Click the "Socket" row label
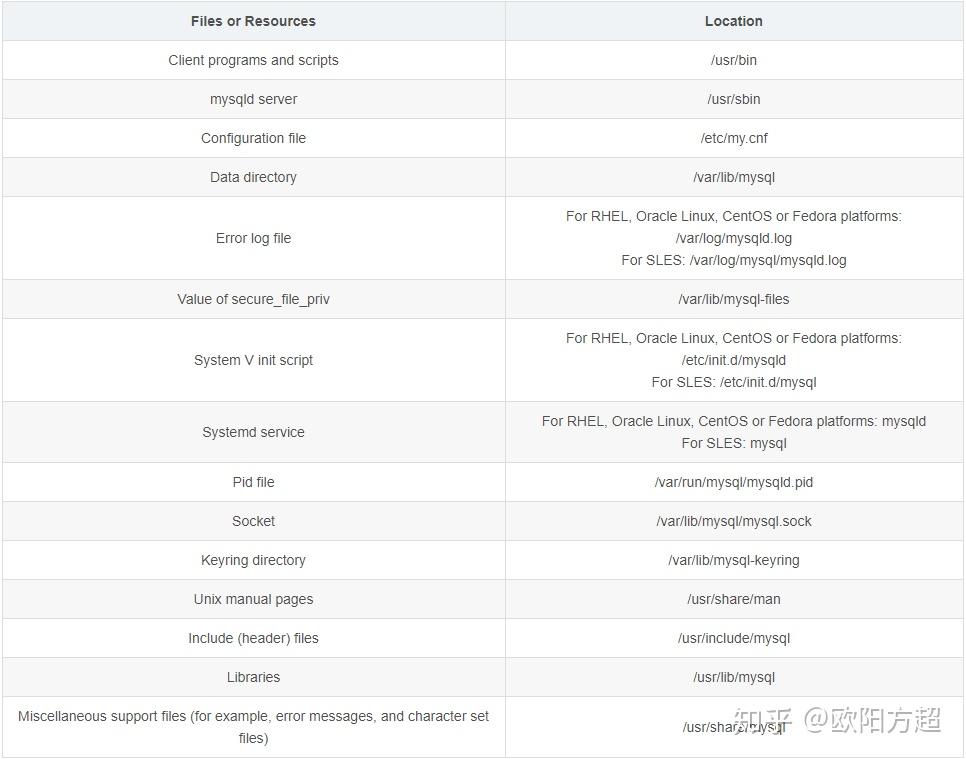966x759 pixels. pyautogui.click(x=253, y=521)
